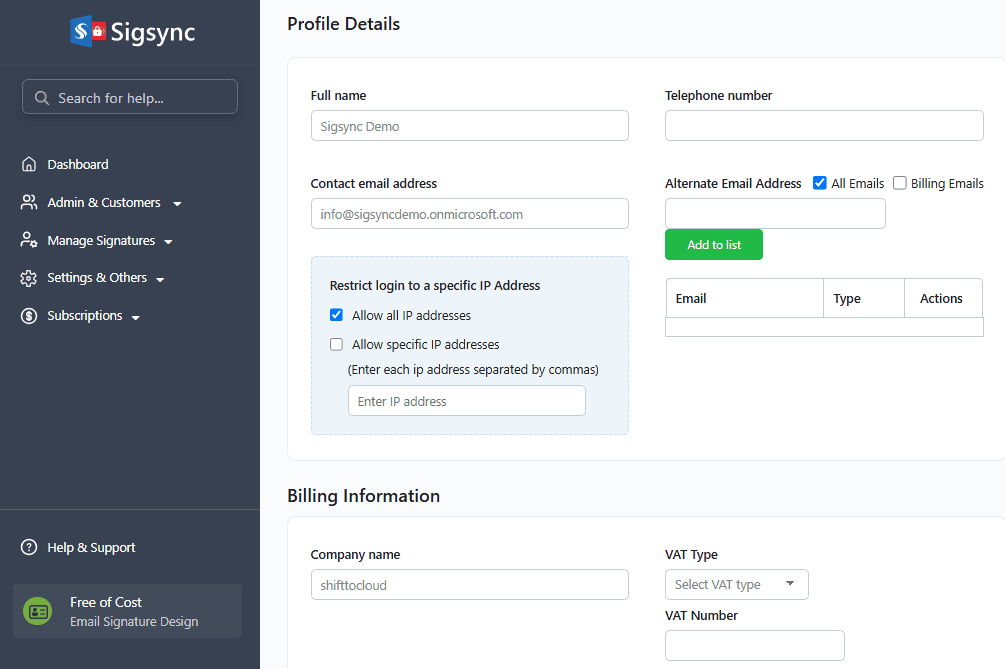This screenshot has height=669, width=1005.
Task: Click the green signature card icon
Action: pyautogui.click(x=38, y=611)
